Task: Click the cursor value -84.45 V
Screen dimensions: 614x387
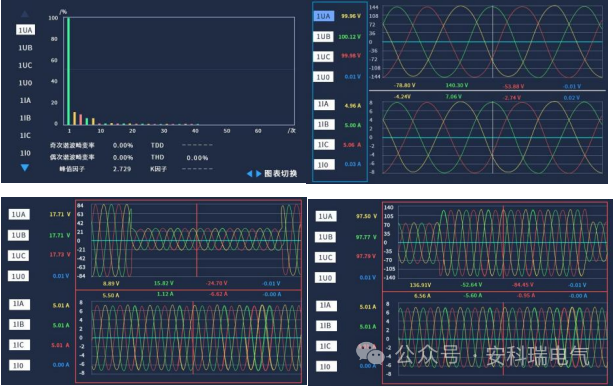Action: click(523, 285)
